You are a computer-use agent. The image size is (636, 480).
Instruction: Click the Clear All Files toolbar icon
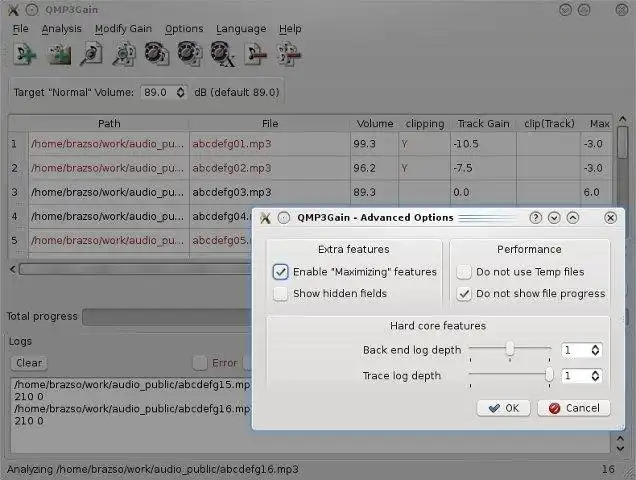pyautogui.click(x=289, y=54)
